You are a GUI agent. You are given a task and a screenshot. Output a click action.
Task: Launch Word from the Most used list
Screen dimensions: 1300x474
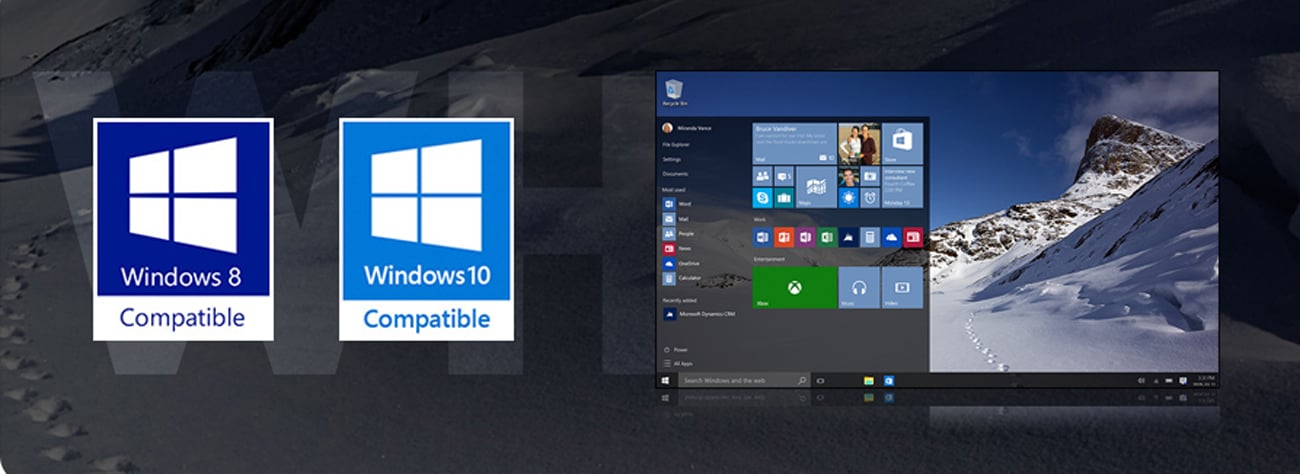click(x=676, y=204)
